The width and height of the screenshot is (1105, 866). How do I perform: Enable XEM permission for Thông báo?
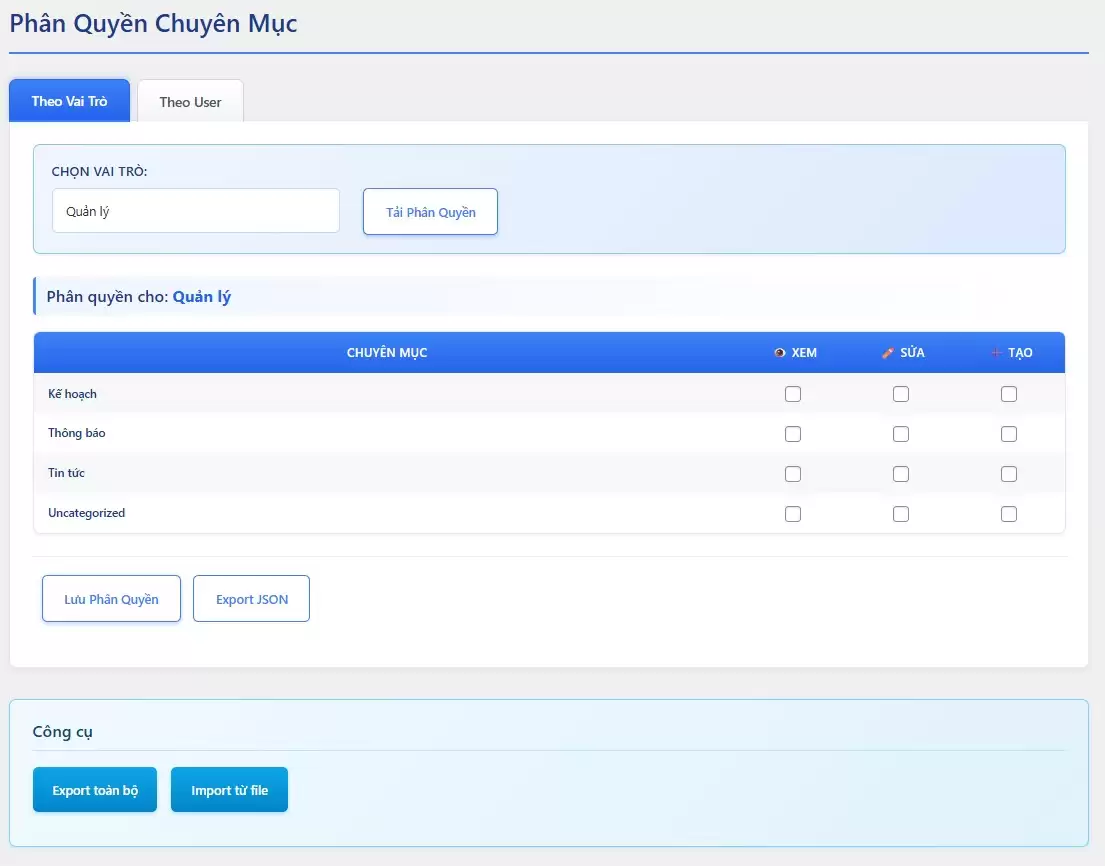[793, 434]
